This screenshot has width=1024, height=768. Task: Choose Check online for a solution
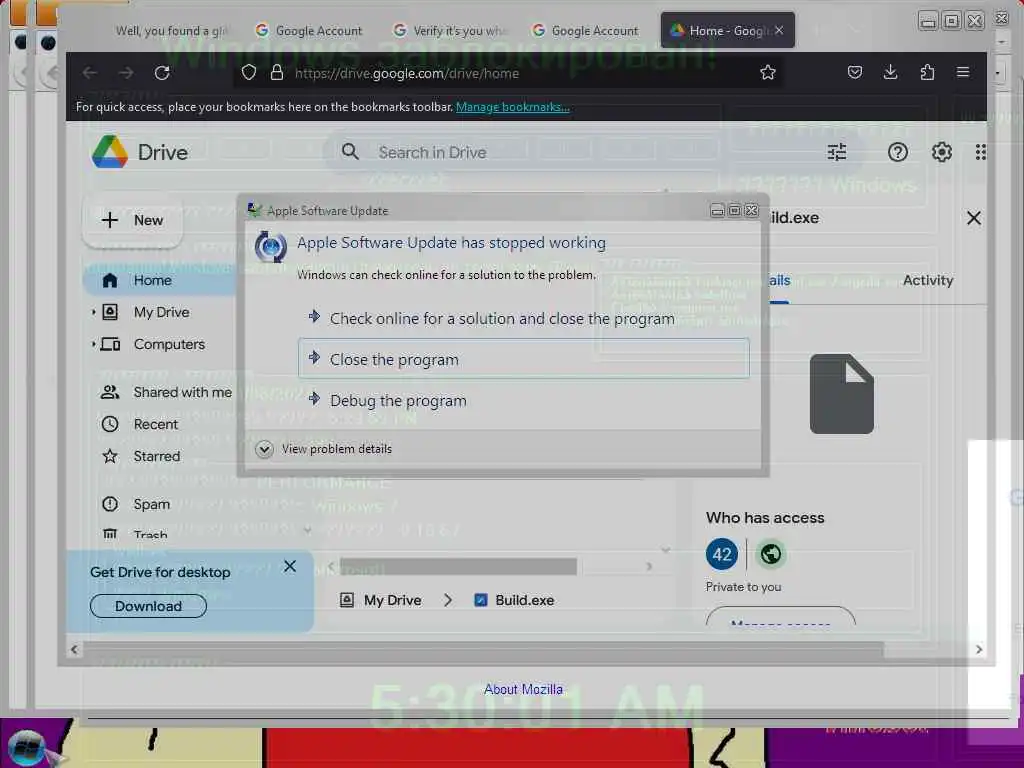click(502, 319)
